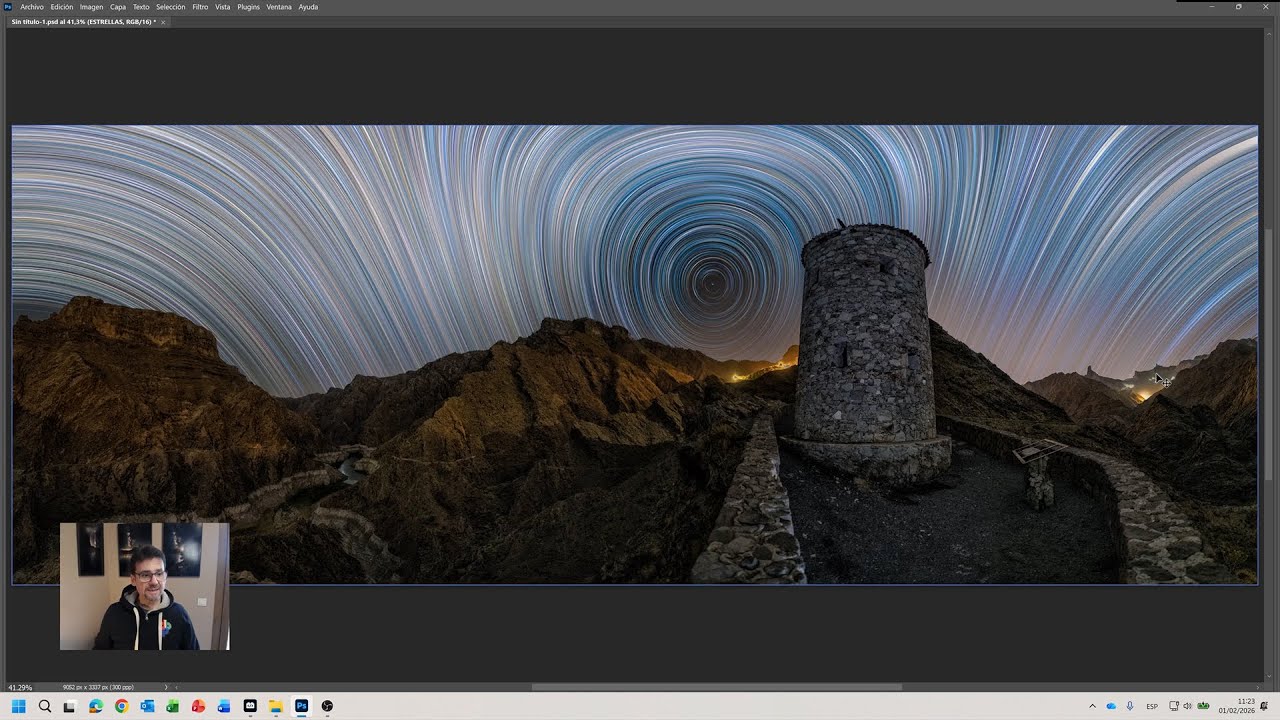Click the microphone tray icon
Viewport: 1280px width, 720px height.
[x=1130, y=706]
